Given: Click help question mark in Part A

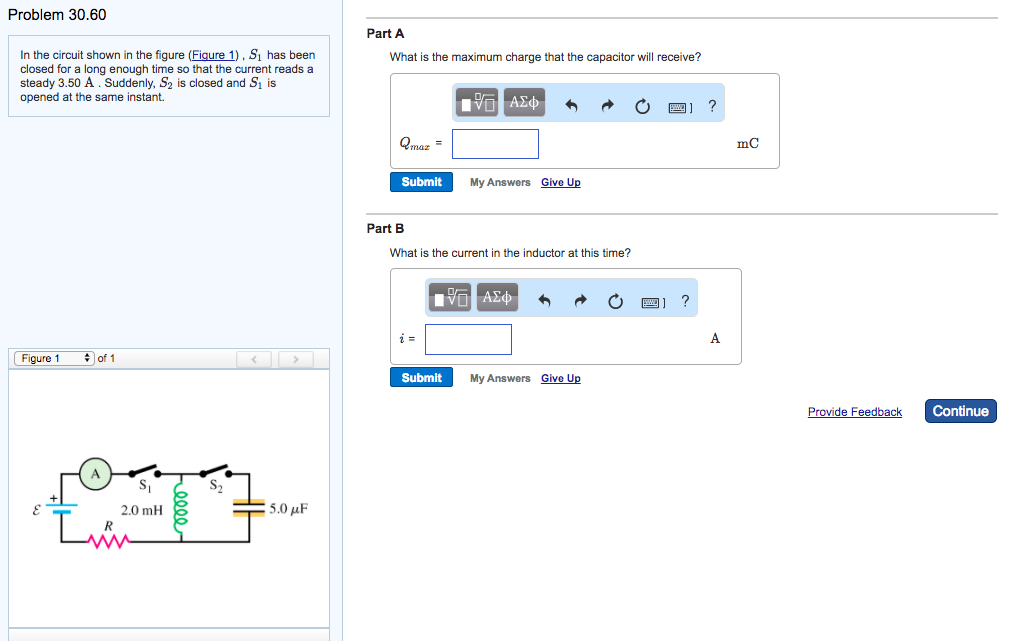Looking at the screenshot, I should coord(712,106).
